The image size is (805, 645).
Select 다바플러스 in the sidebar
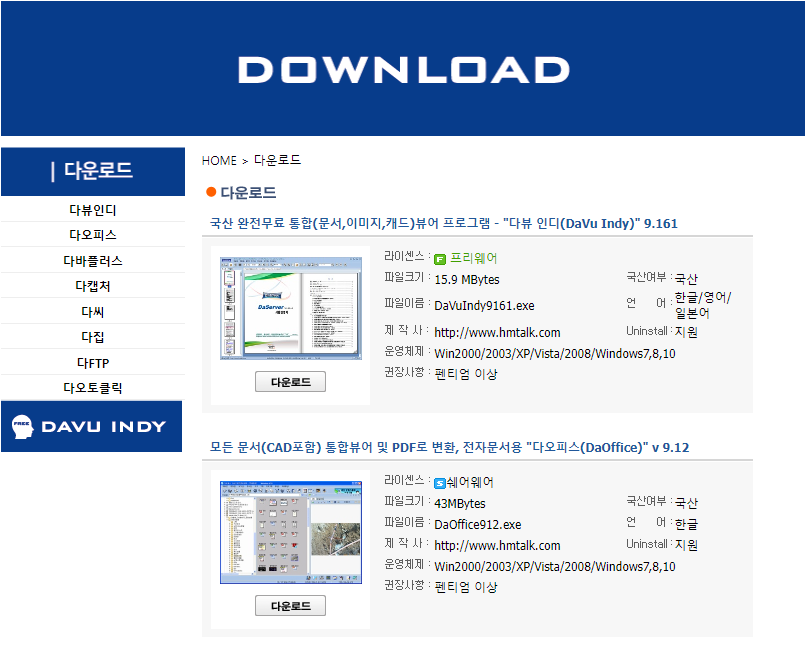click(92, 261)
